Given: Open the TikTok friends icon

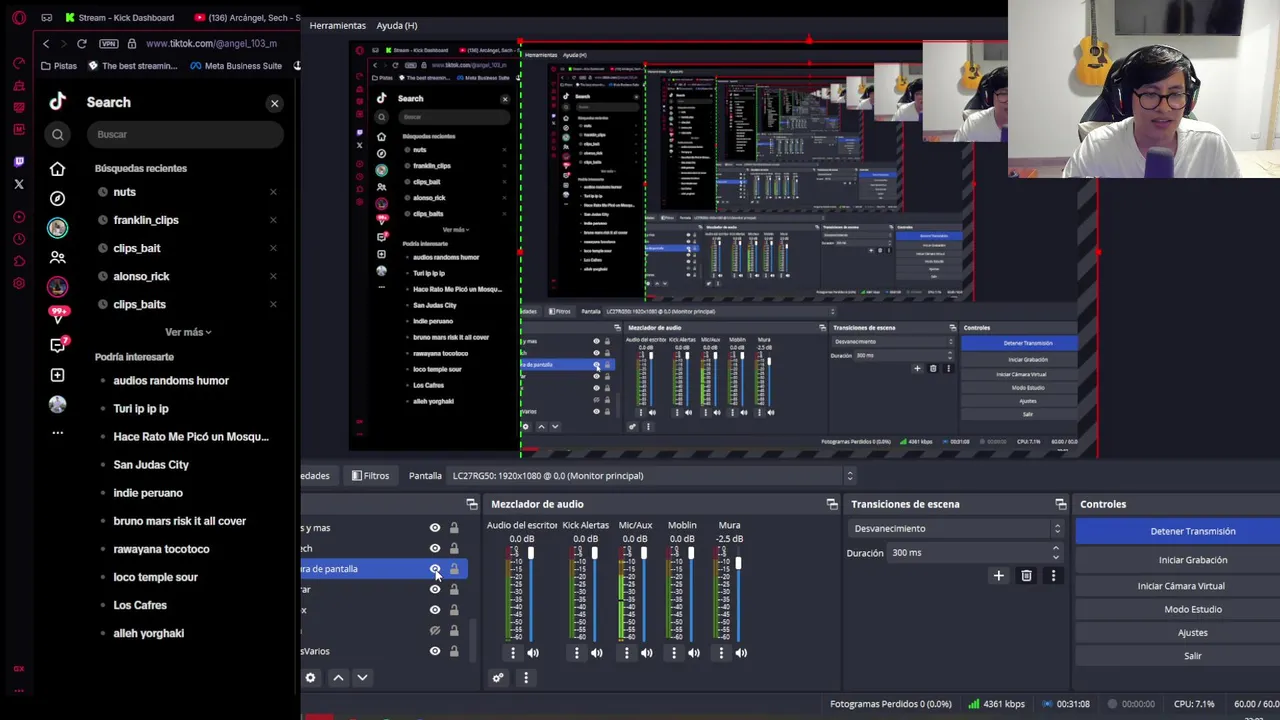Looking at the screenshot, I should [x=58, y=257].
